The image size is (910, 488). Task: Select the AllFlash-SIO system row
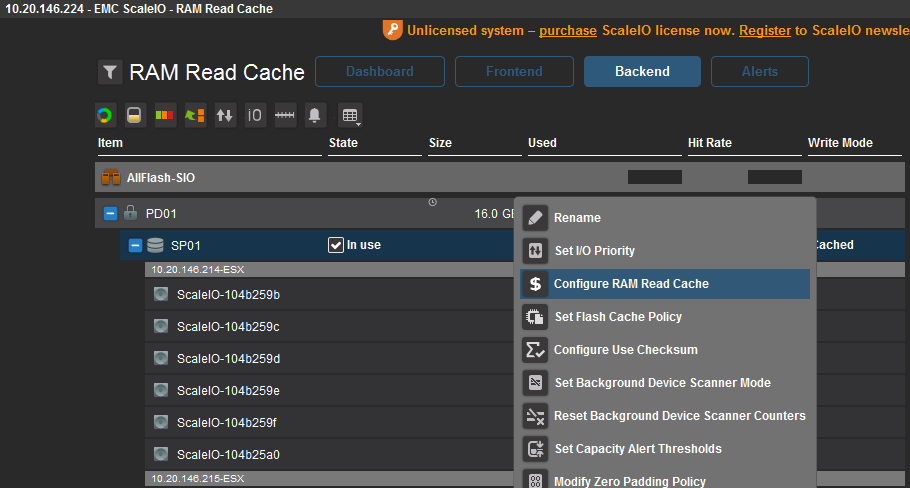(500, 178)
